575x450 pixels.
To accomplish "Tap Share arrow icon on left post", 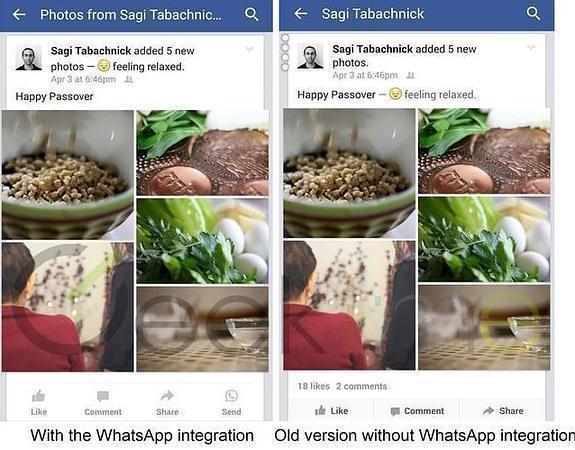I will 167,396.
